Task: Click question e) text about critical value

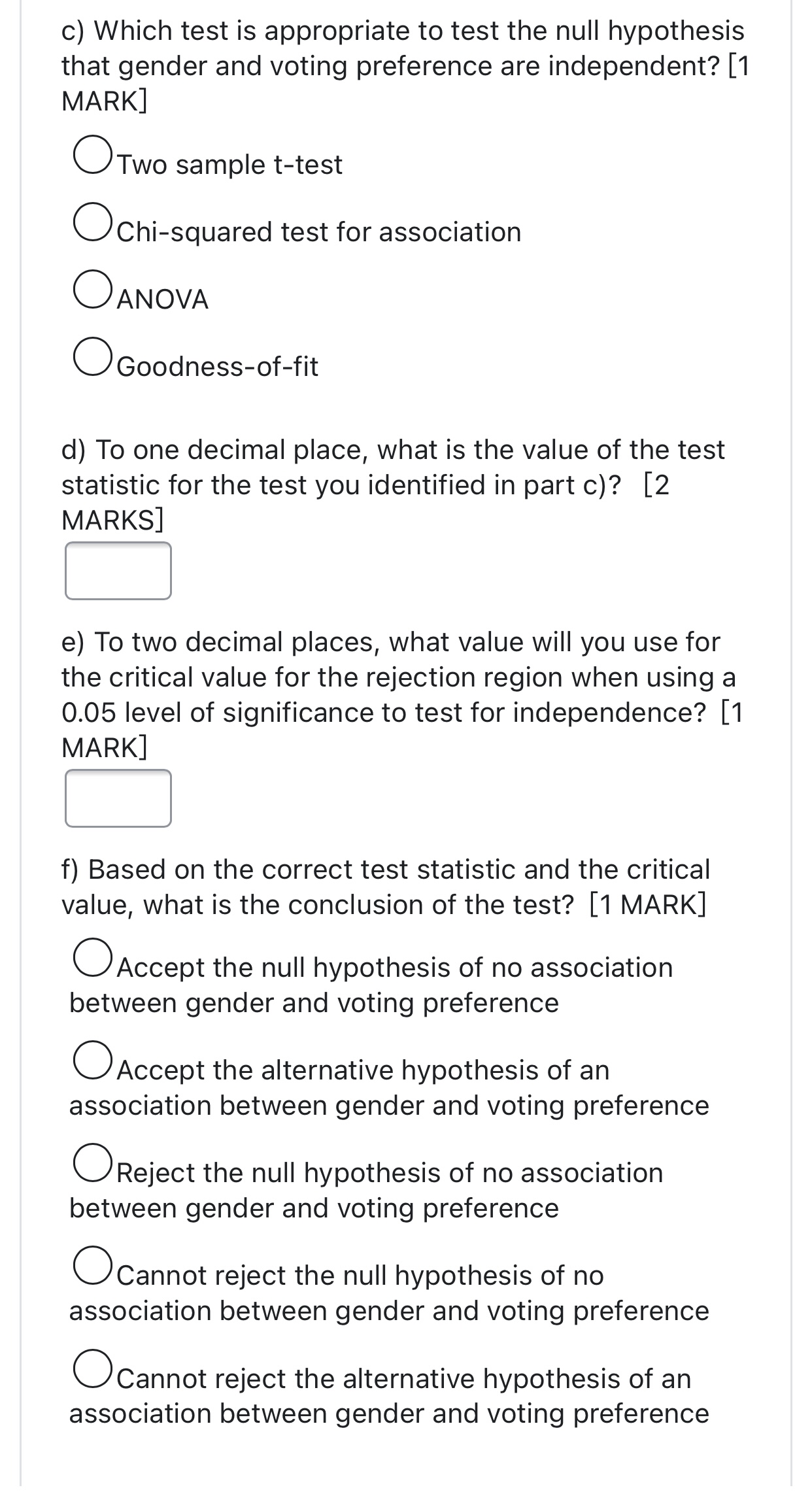Action: pos(402,694)
